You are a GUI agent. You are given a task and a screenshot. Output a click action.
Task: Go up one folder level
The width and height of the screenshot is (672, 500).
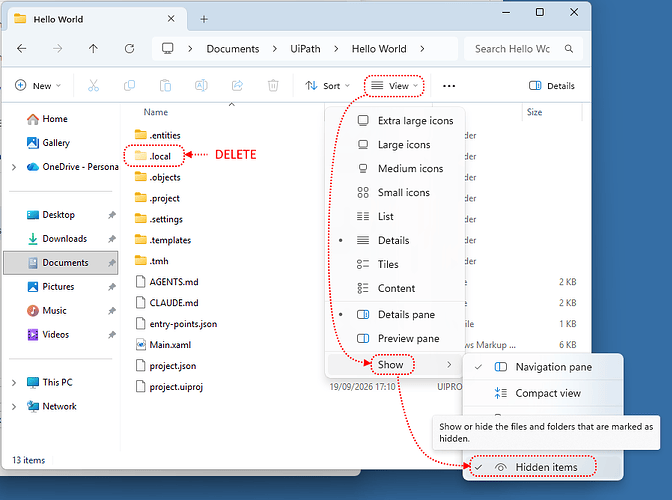pyautogui.click(x=93, y=49)
